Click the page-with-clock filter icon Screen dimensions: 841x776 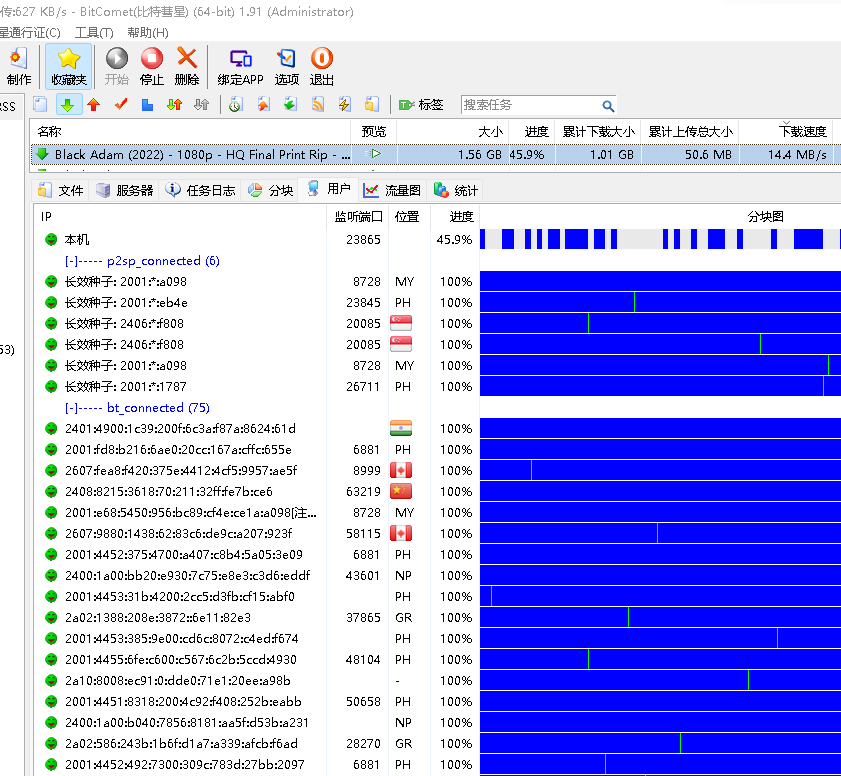[x=235, y=105]
